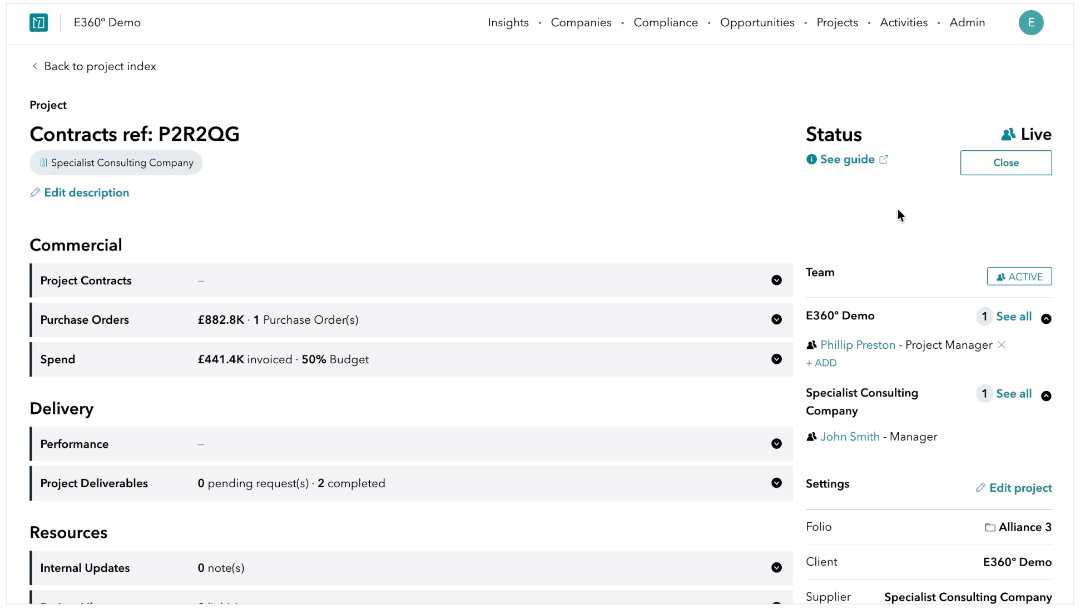Open the Companies menu
1080x608 pixels.
(581, 23)
